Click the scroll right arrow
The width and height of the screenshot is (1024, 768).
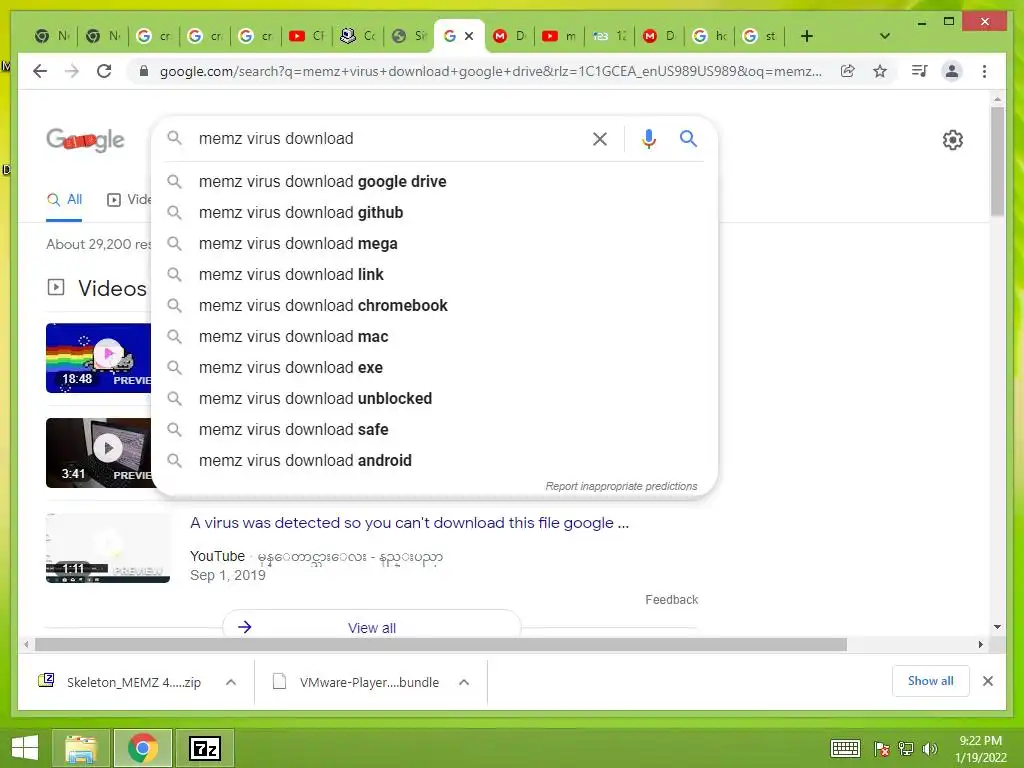point(980,645)
